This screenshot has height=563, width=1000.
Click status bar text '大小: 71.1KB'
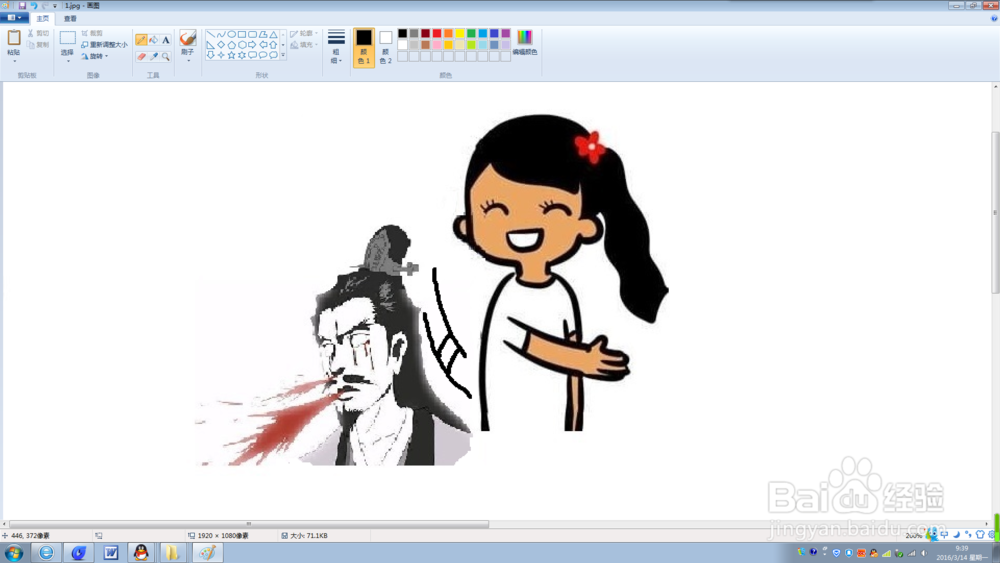click(309, 536)
